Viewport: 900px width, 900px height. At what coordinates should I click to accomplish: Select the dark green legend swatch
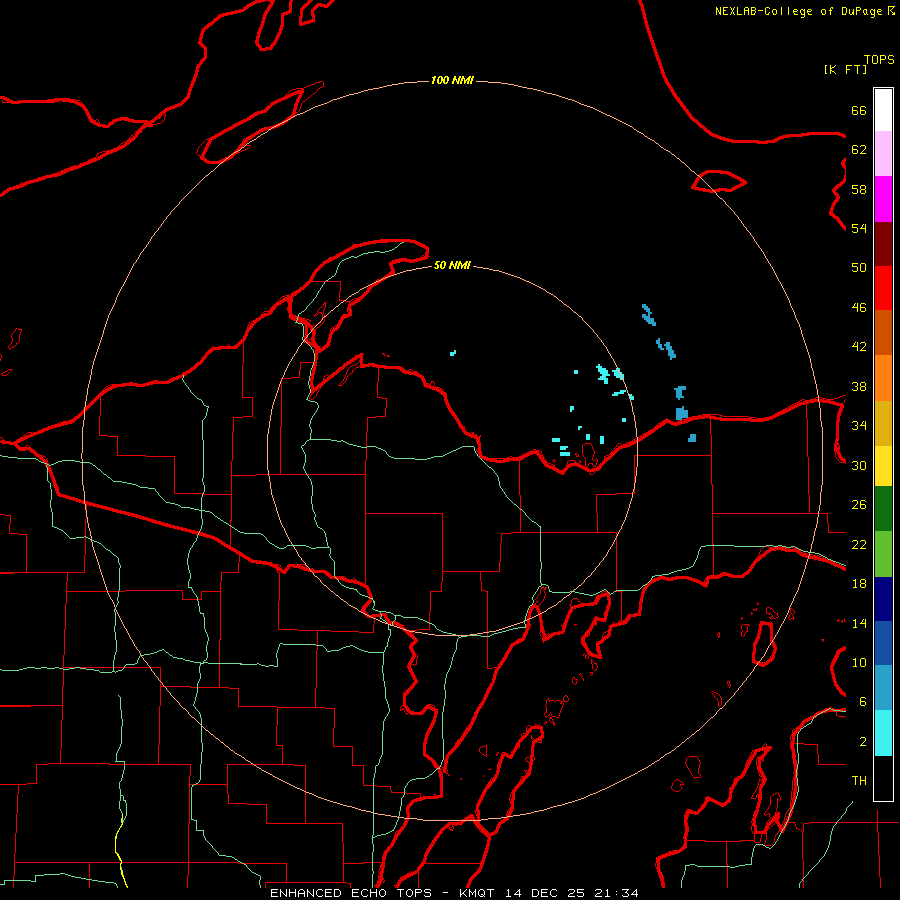pos(883,509)
